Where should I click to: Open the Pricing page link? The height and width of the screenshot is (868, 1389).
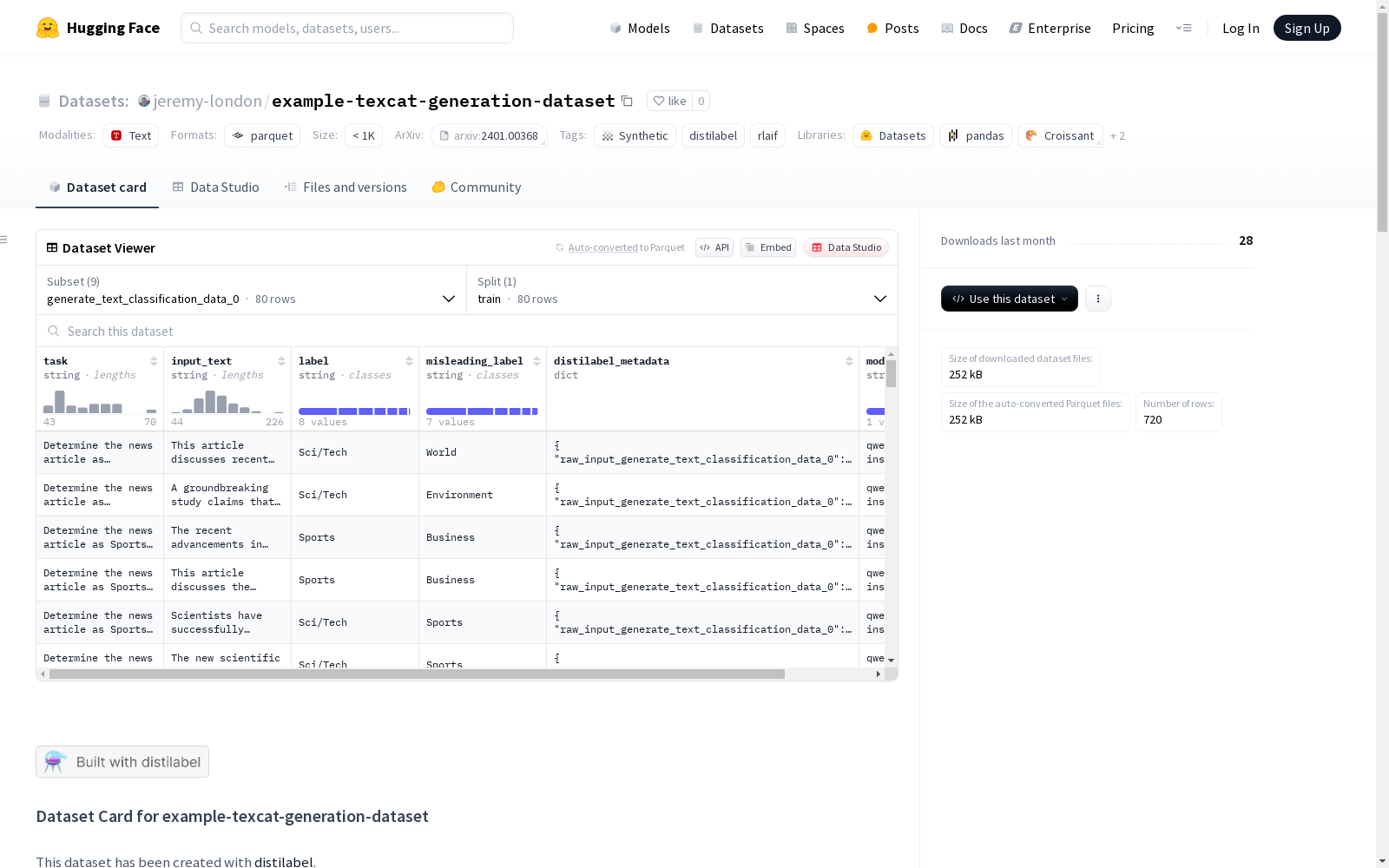(1133, 28)
